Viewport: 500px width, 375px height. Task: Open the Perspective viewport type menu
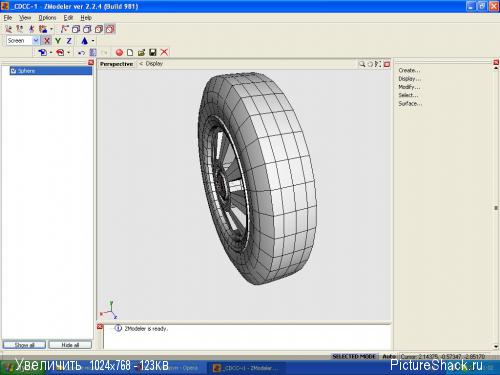[x=117, y=64]
